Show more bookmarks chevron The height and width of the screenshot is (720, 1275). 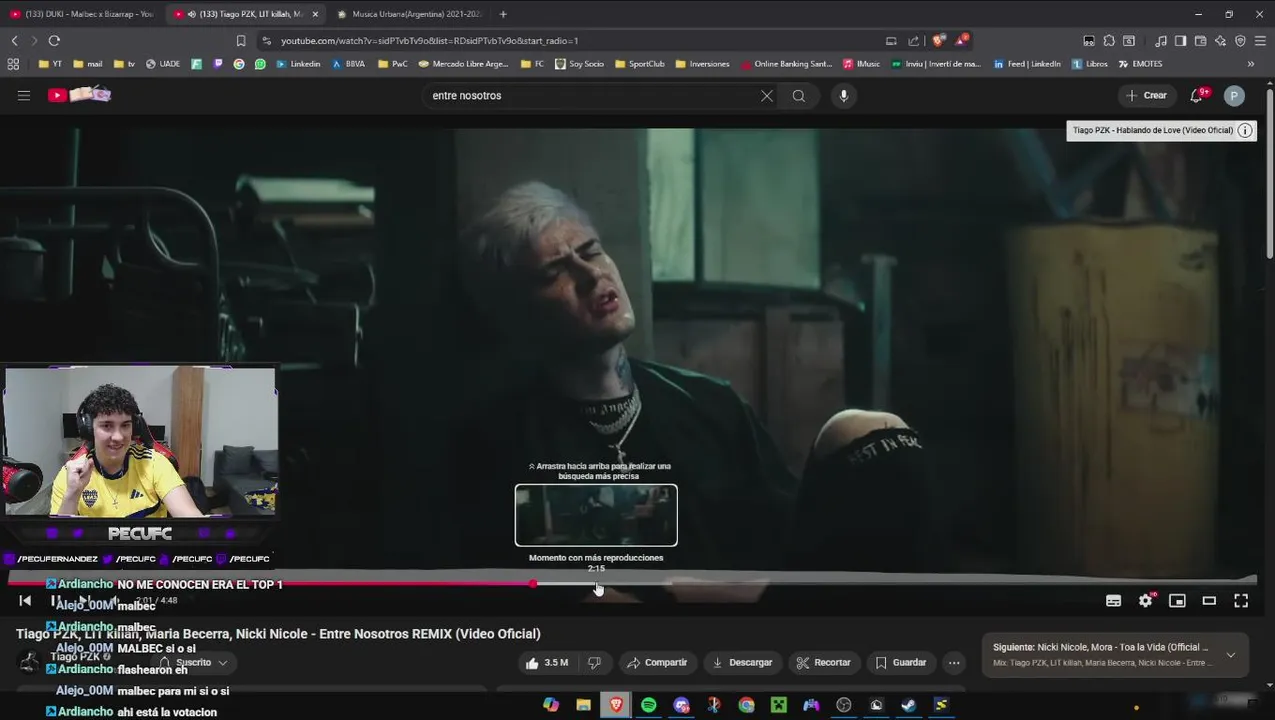point(1250,64)
